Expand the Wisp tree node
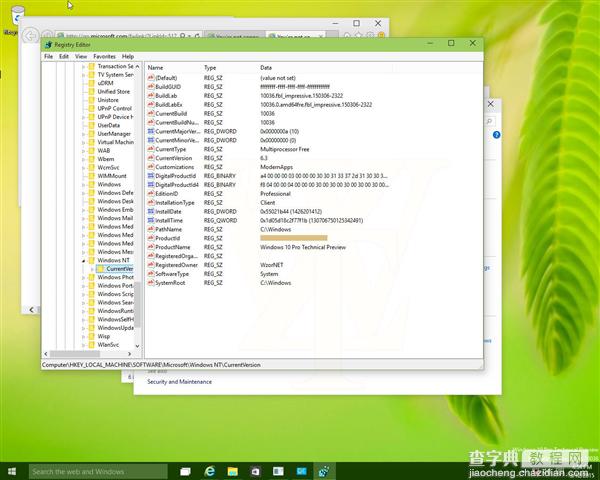The image size is (600, 480). 84,336
